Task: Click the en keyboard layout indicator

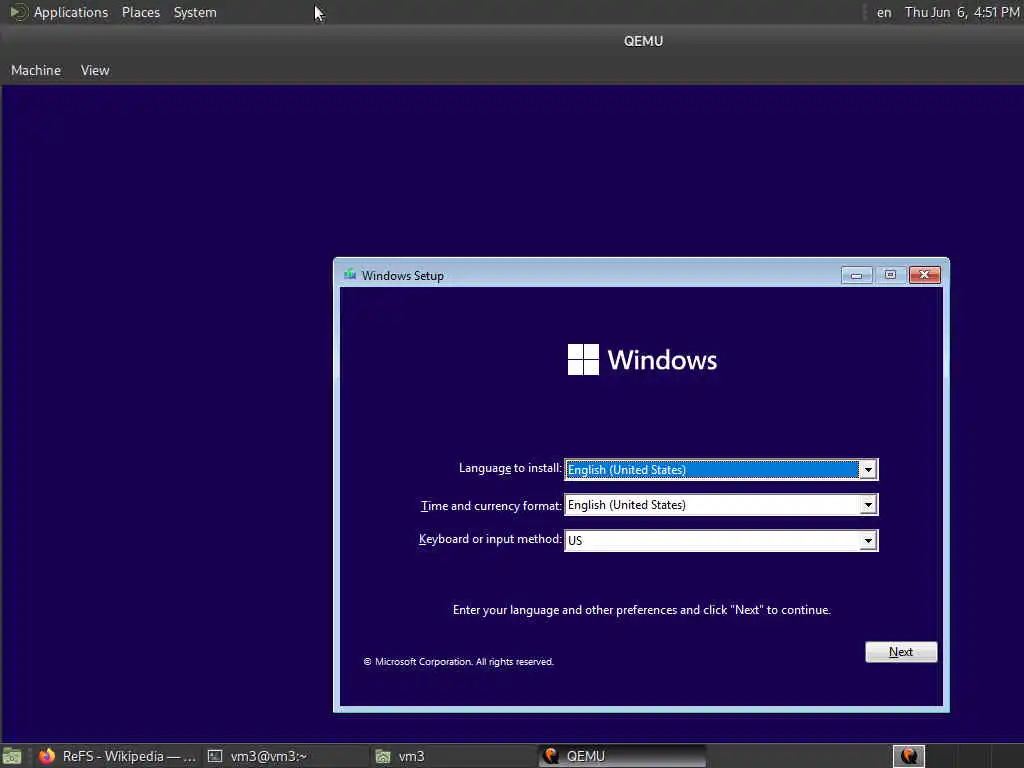Action: click(884, 12)
